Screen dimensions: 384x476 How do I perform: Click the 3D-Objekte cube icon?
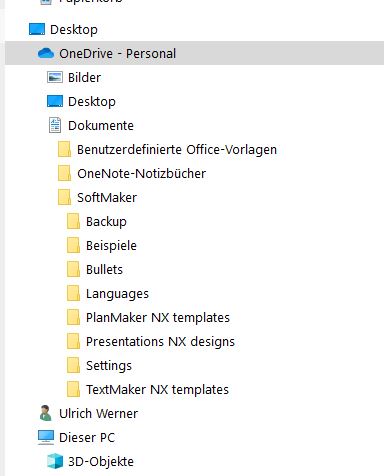pos(55,461)
